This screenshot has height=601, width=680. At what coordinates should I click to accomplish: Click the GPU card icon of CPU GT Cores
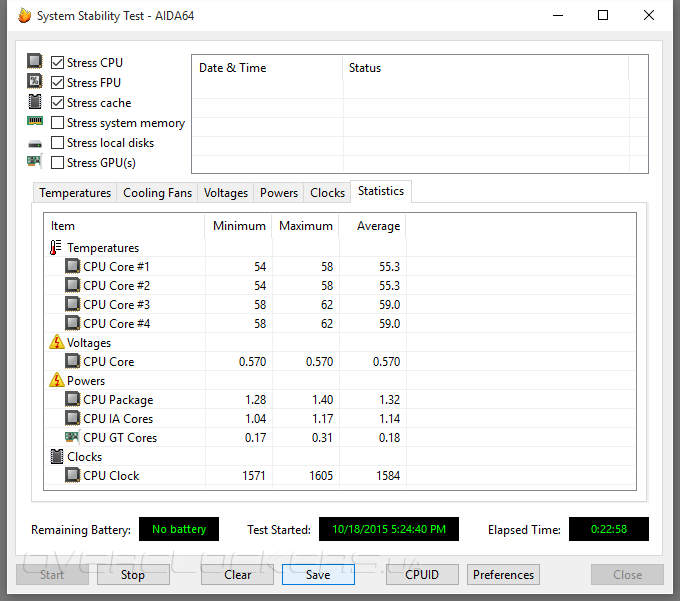pos(72,437)
